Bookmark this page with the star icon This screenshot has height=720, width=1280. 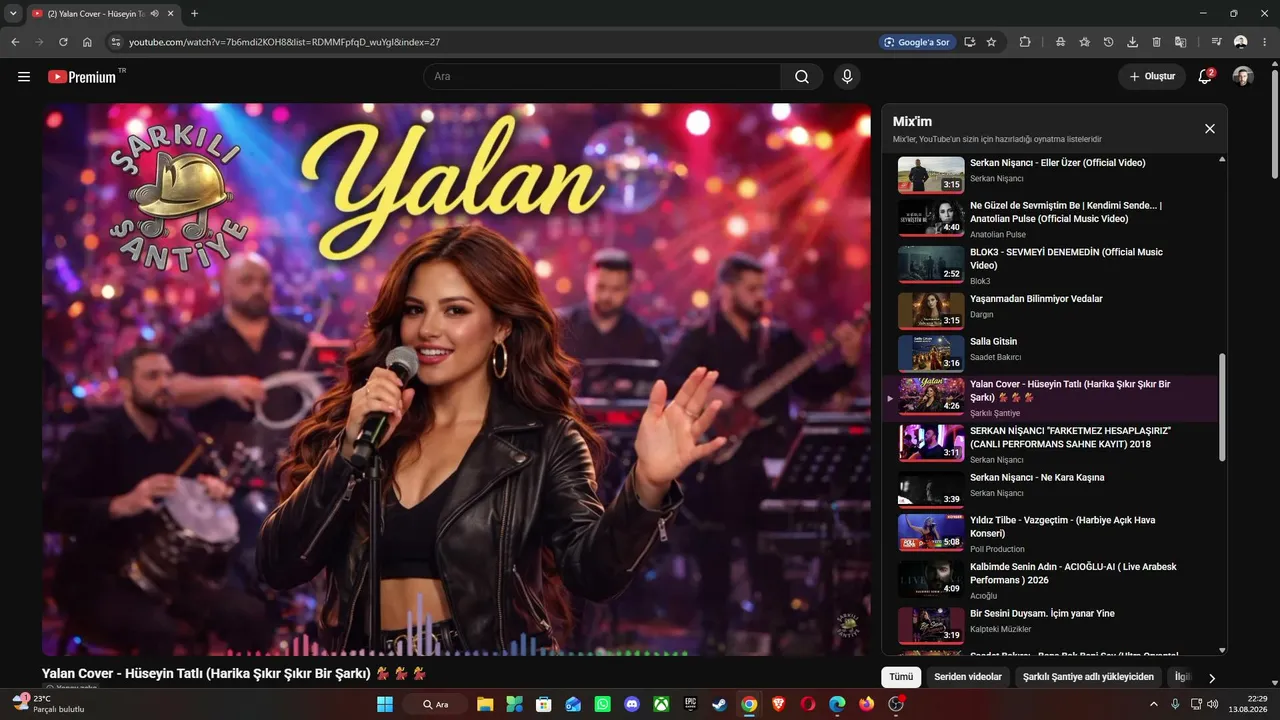tap(991, 42)
